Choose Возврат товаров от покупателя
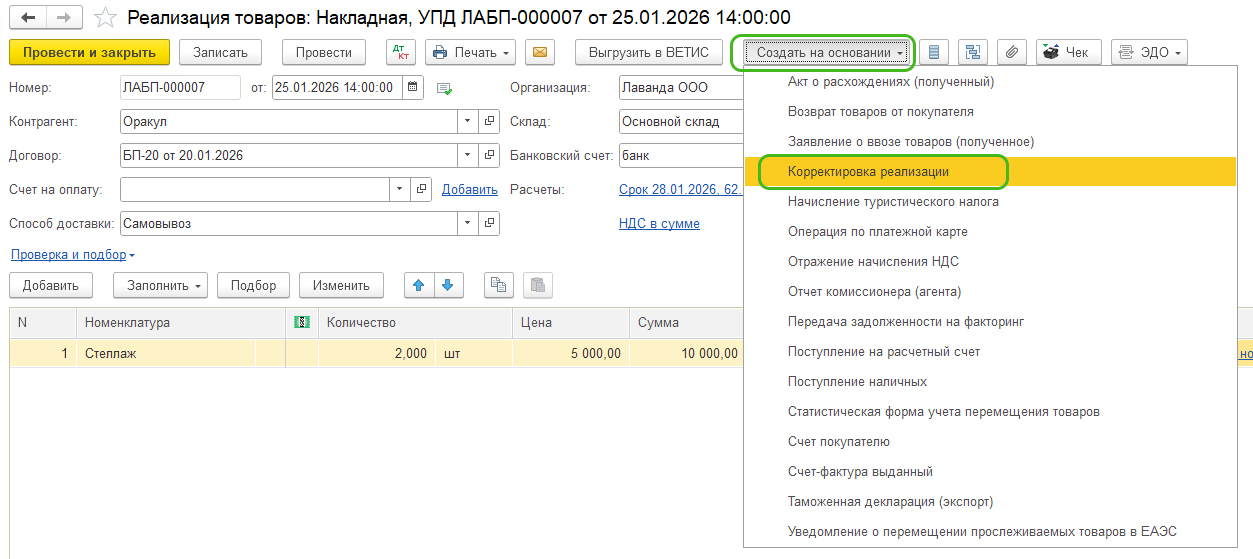1253x559 pixels. 990,112
